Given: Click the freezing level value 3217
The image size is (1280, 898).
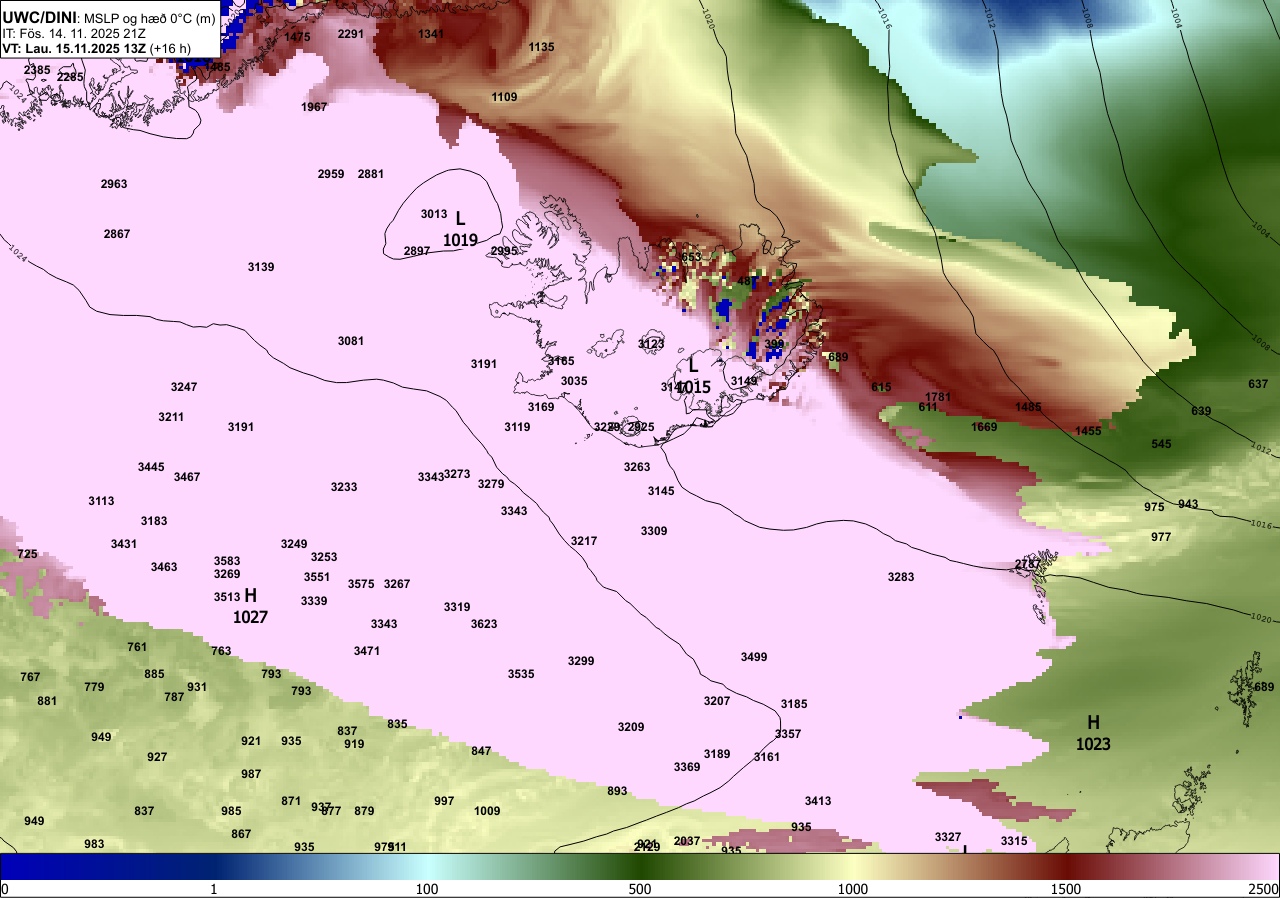Looking at the screenshot, I should pos(584,541).
